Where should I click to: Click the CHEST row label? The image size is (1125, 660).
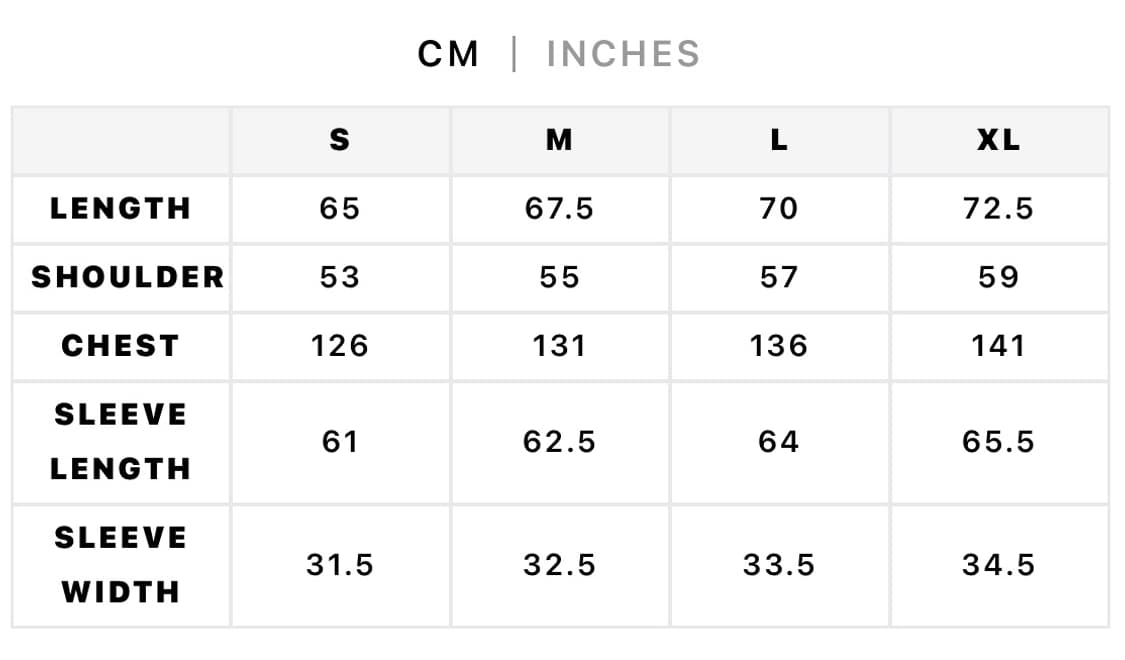(121, 346)
